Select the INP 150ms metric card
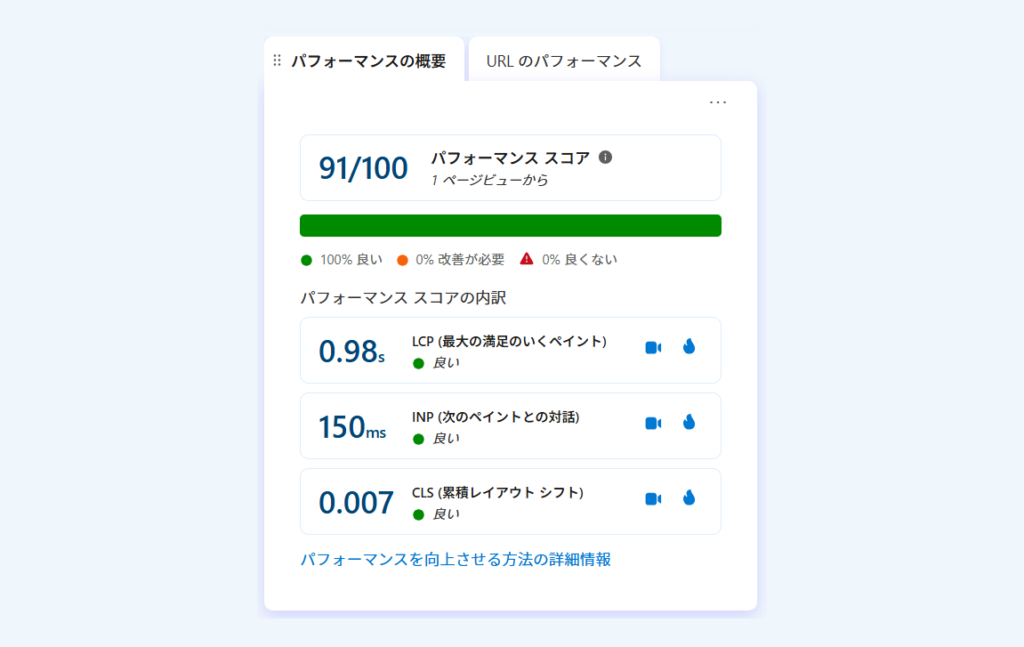 (510, 426)
